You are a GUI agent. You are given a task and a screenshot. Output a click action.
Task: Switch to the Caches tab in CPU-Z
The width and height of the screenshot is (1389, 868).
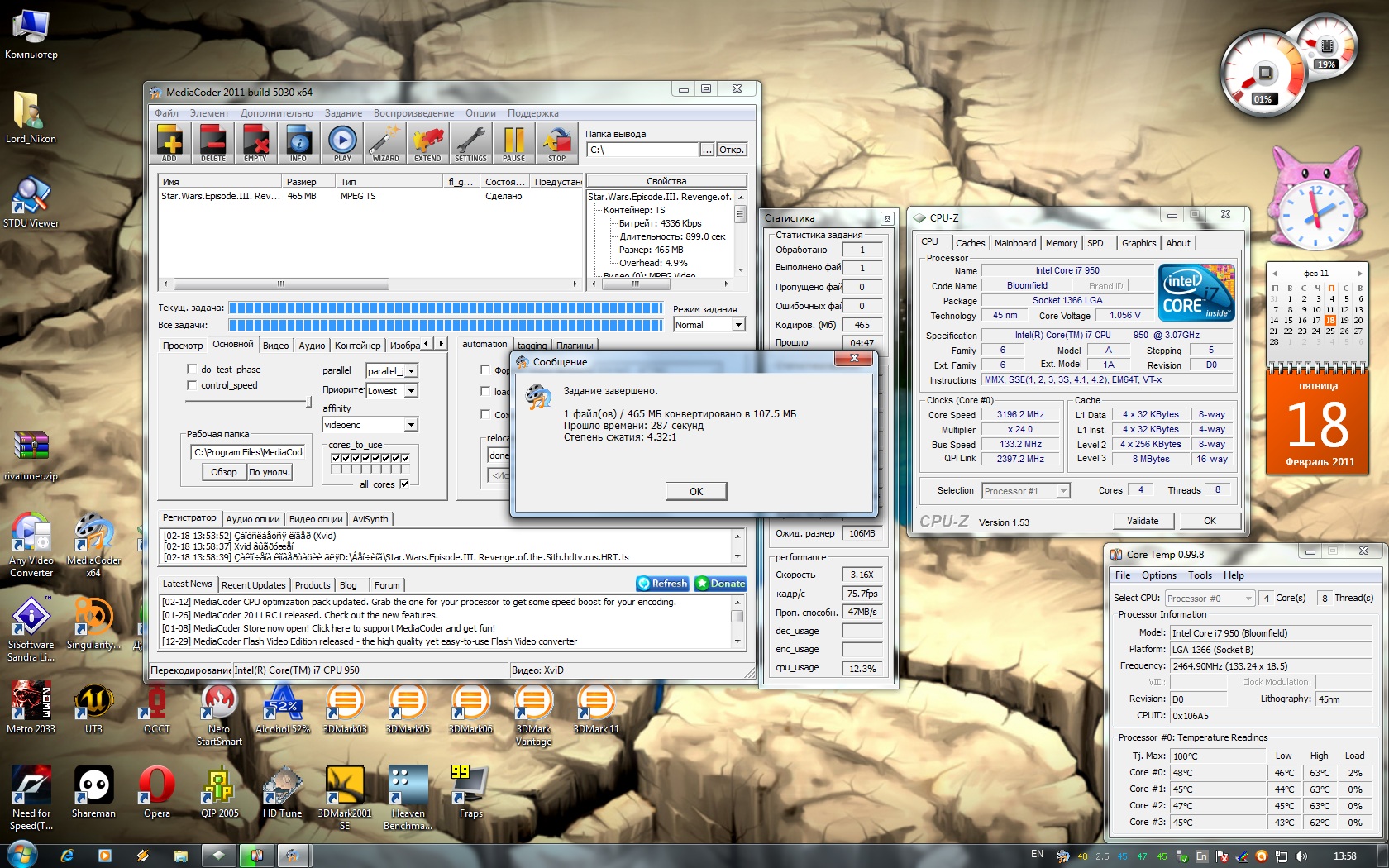[x=970, y=243]
